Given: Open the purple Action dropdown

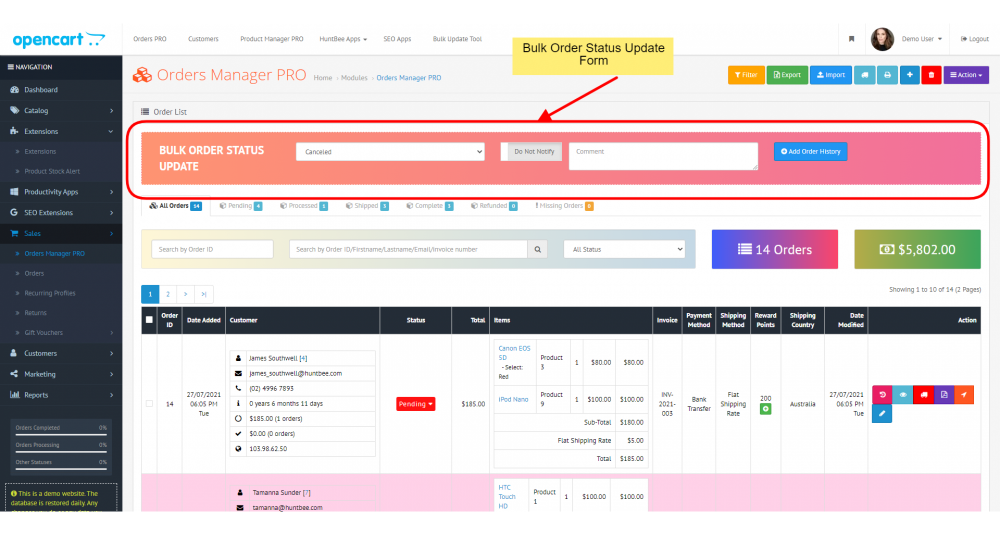Looking at the screenshot, I should [966, 75].
